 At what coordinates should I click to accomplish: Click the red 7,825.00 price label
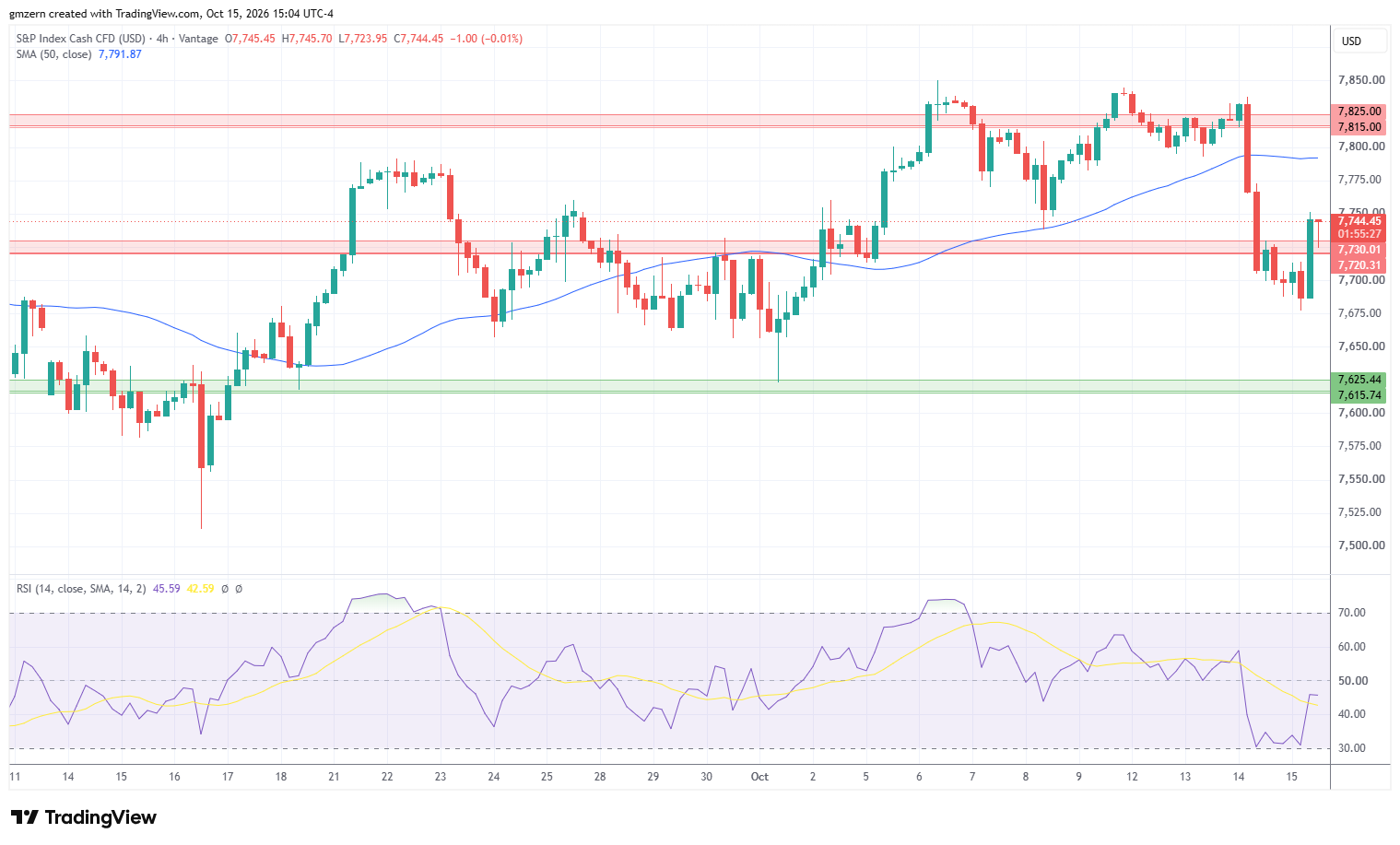tap(1359, 111)
